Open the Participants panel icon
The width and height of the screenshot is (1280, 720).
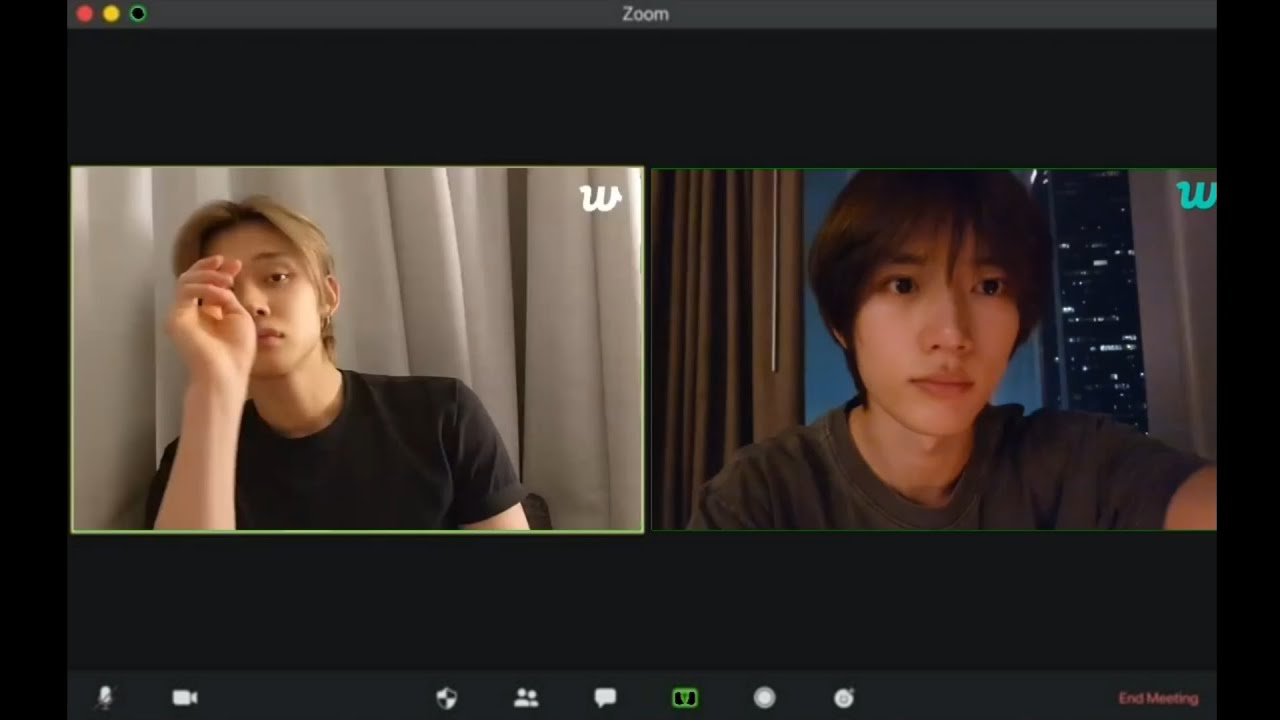526,697
